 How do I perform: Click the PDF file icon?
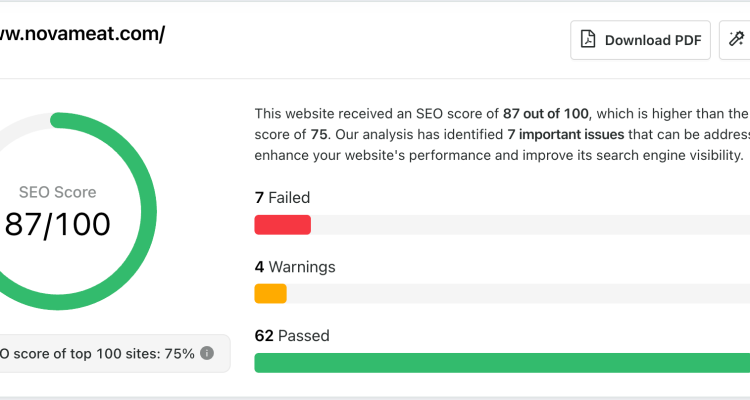pos(588,40)
